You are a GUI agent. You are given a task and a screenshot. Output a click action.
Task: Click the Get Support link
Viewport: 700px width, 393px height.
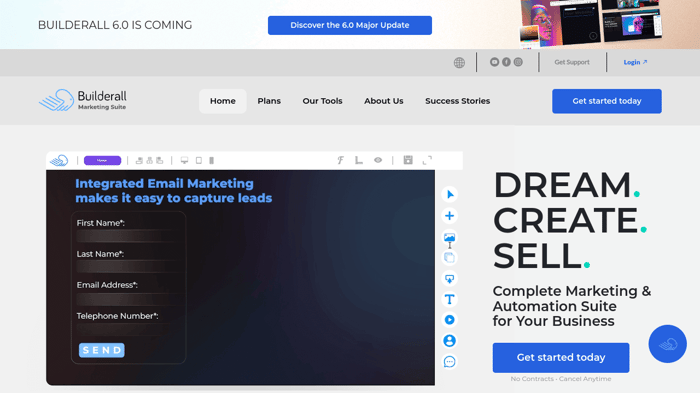coord(572,62)
